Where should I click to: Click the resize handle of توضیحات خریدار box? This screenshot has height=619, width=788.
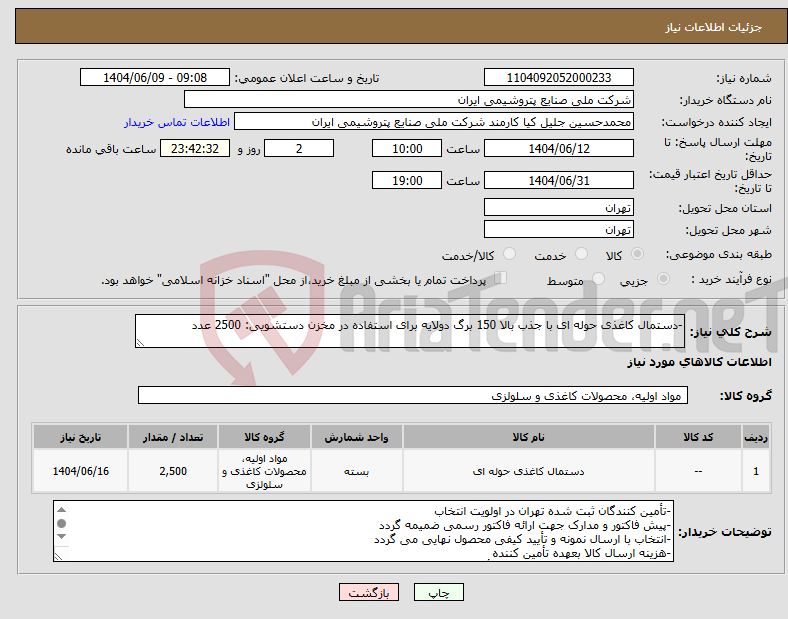point(58,557)
